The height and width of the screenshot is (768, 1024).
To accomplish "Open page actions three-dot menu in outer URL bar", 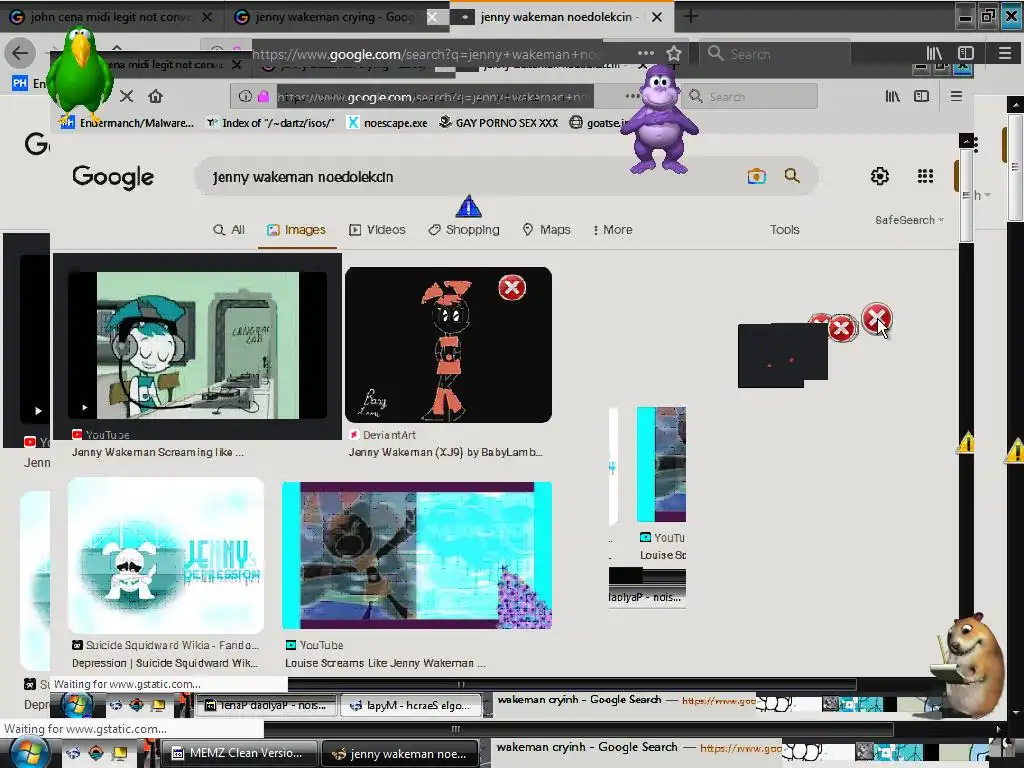I will point(645,53).
